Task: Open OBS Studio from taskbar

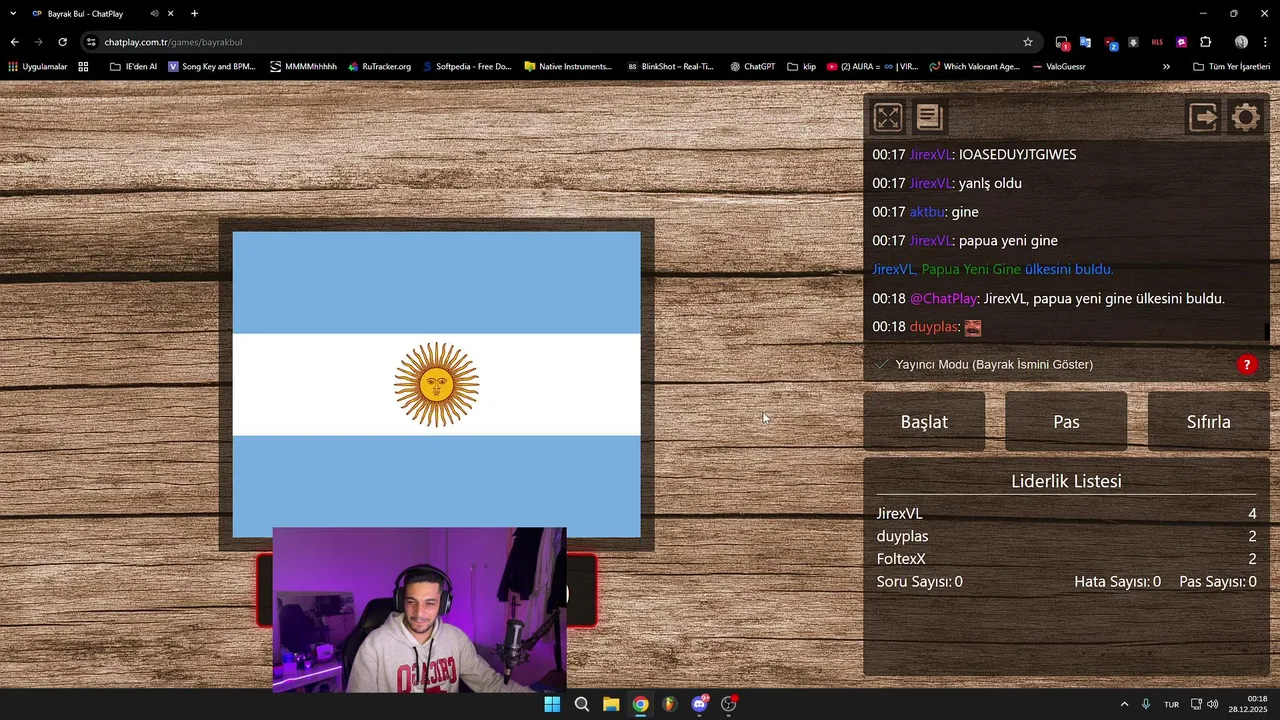Action: (x=729, y=704)
